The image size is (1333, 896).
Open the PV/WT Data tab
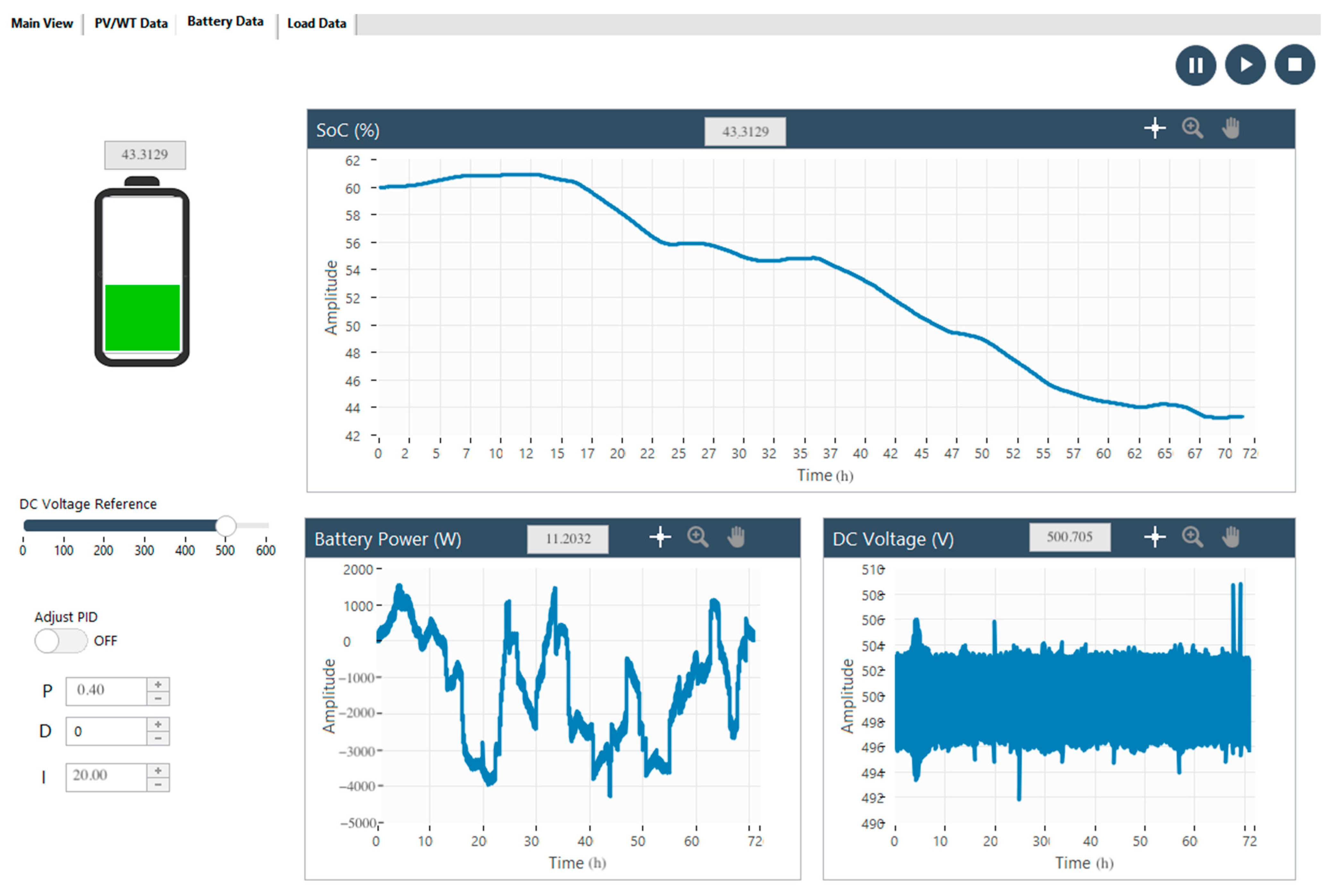[131, 23]
